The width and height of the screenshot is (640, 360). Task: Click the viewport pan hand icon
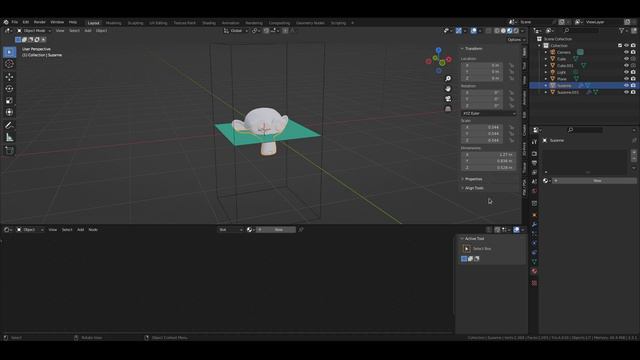[x=448, y=89]
